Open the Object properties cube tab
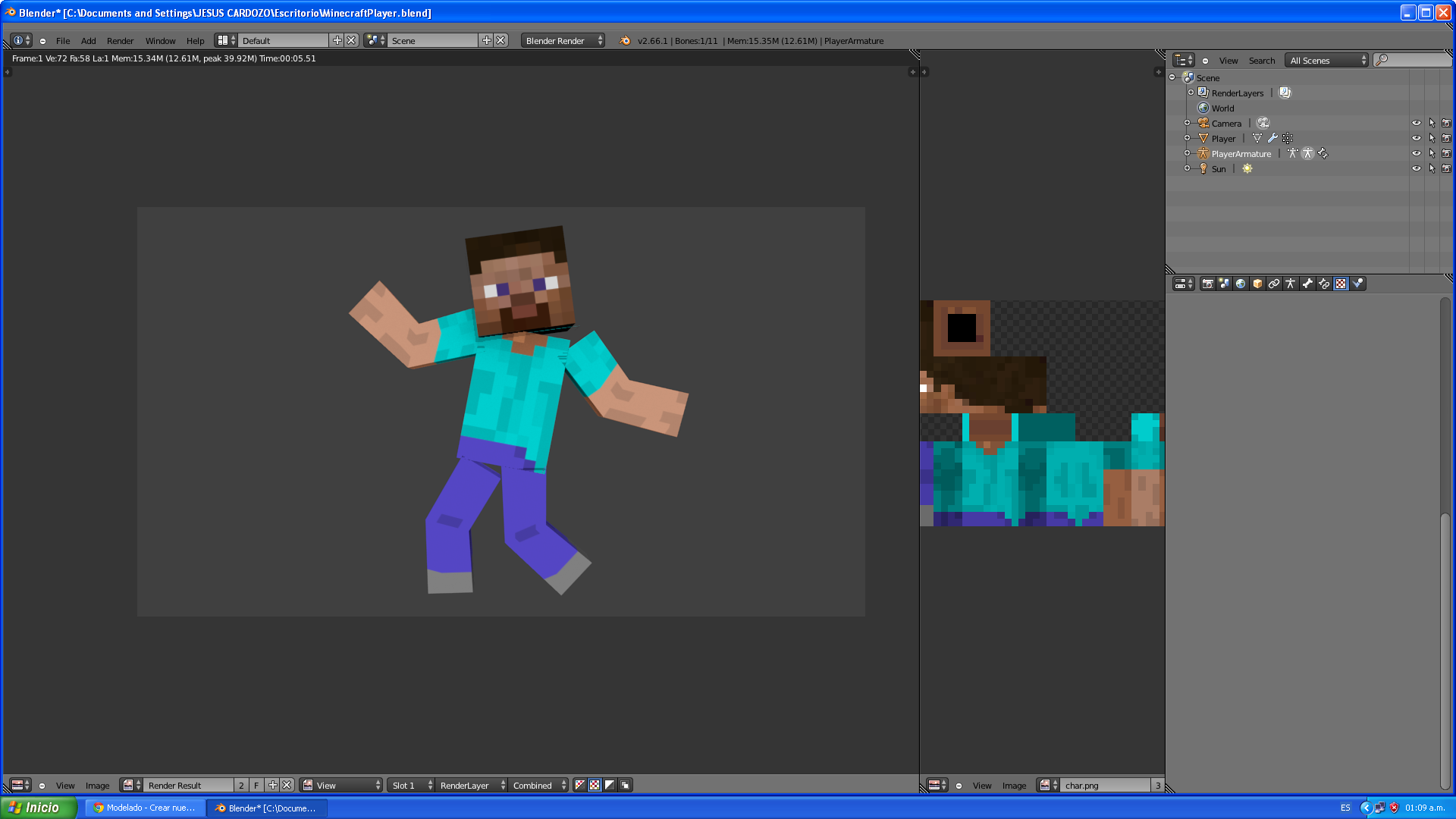The image size is (1456, 819). 1257,284
